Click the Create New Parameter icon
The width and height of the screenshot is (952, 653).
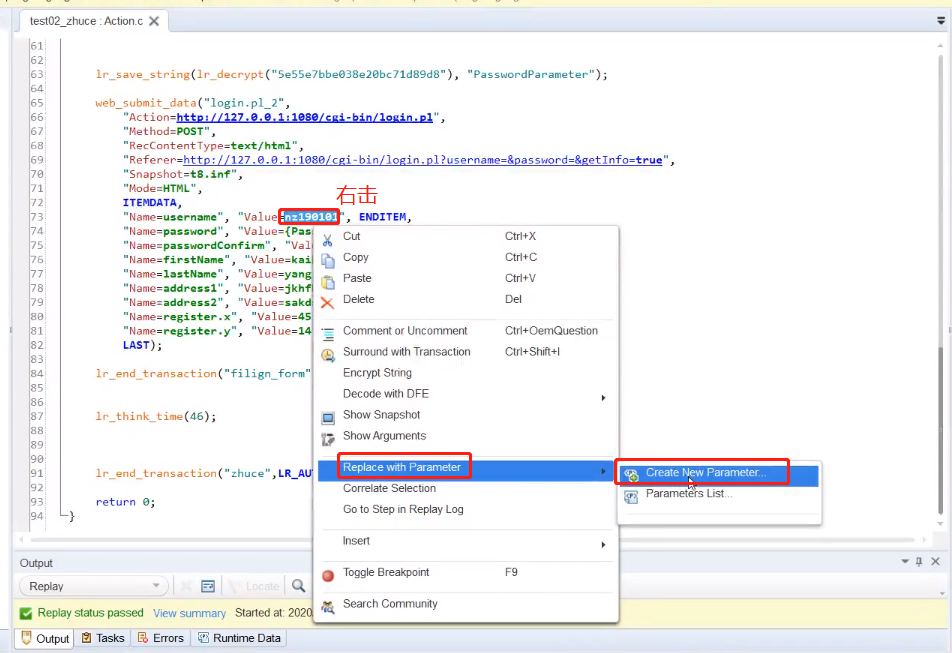[631, 475]
